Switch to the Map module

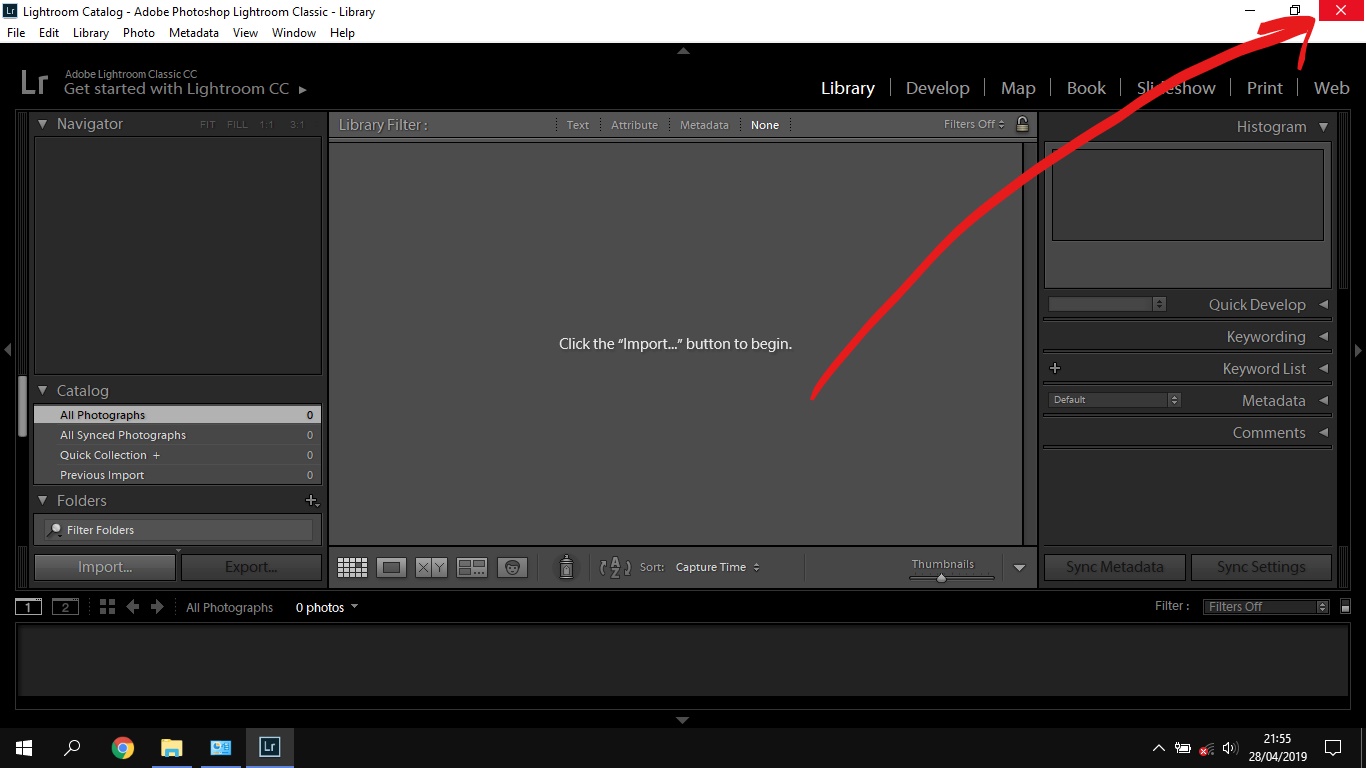1018,88
